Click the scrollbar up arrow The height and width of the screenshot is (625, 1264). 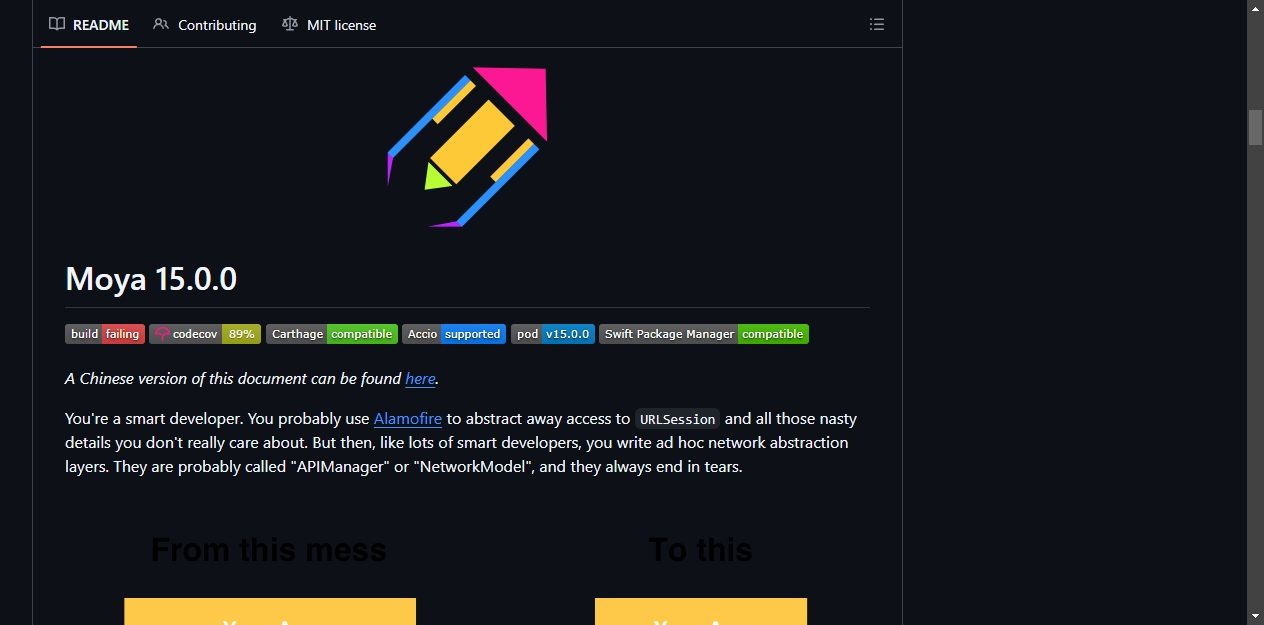point(1255,8)
